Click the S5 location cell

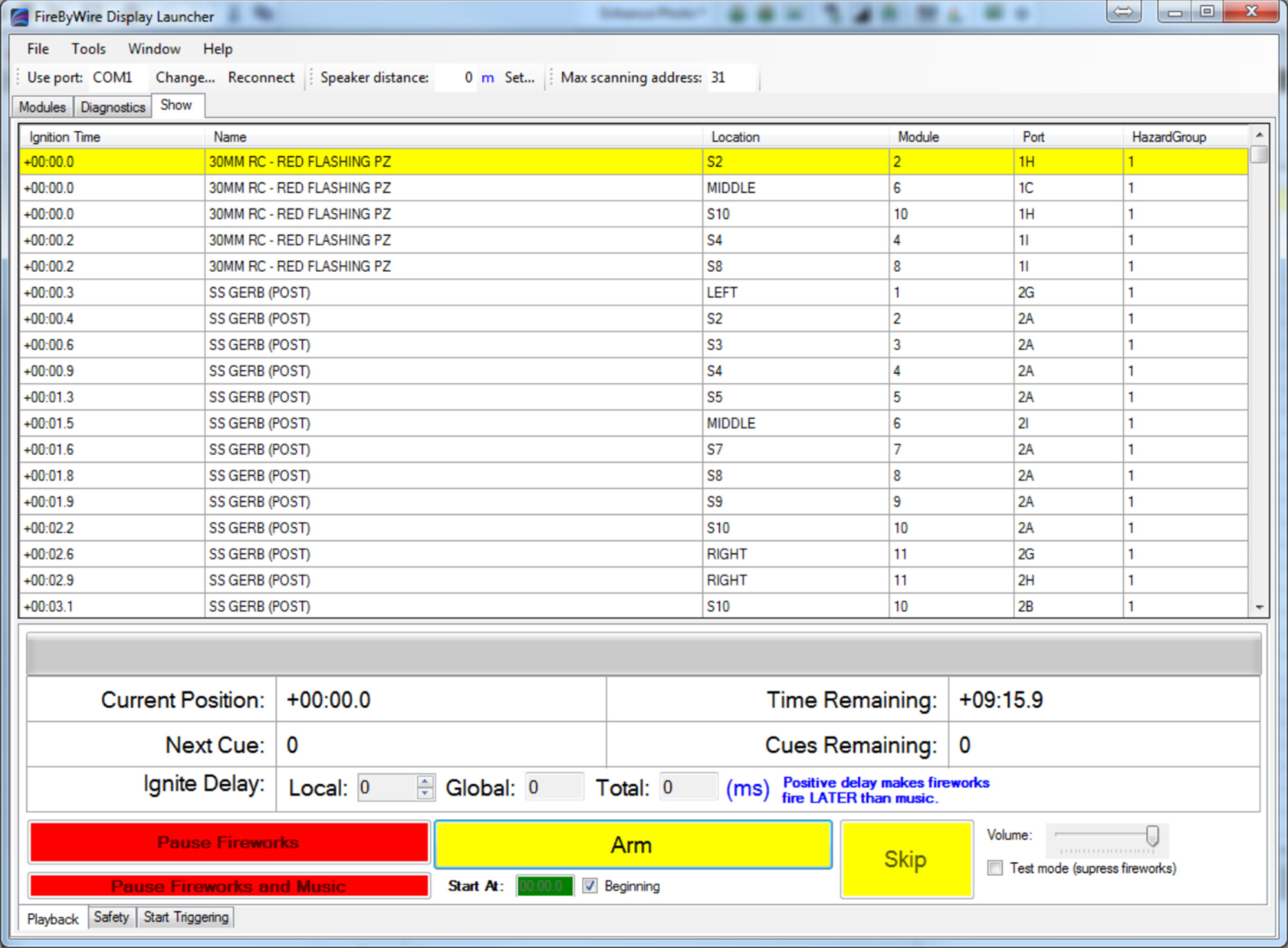[795, 397]
